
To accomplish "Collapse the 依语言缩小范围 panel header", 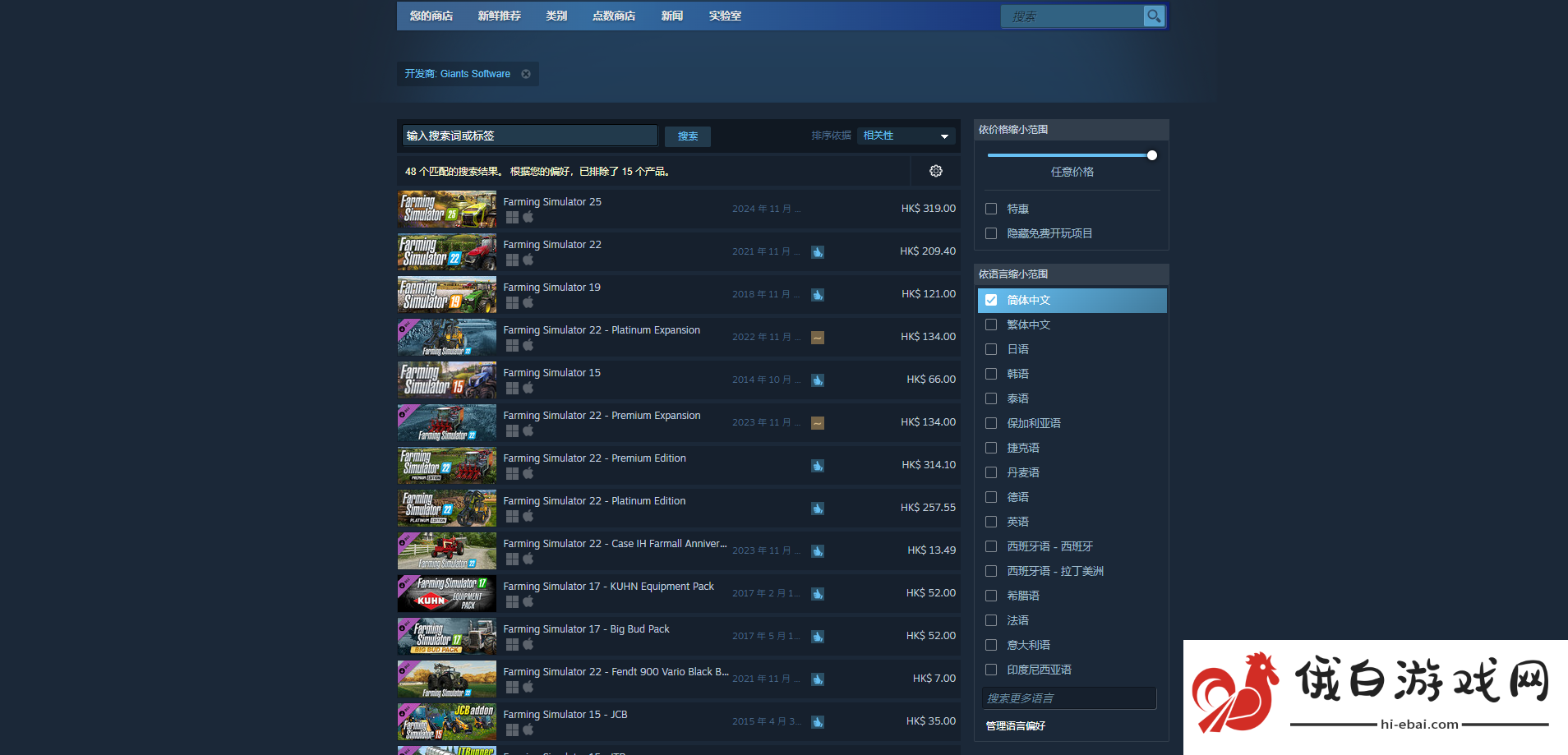I will [1072, 274].
